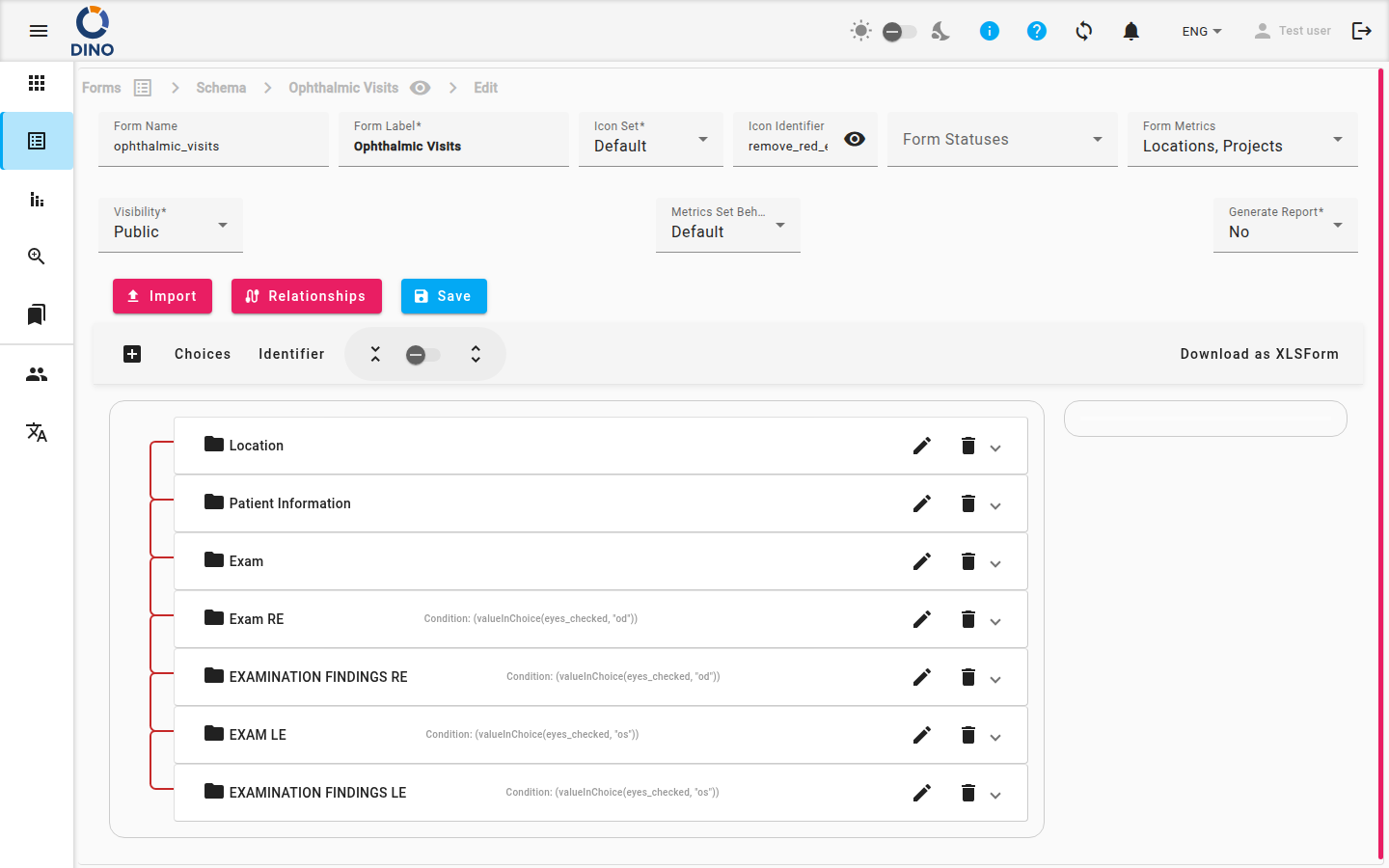Open the Identifier tab
Screen dimensions: 1389x868
click(291, 354)
